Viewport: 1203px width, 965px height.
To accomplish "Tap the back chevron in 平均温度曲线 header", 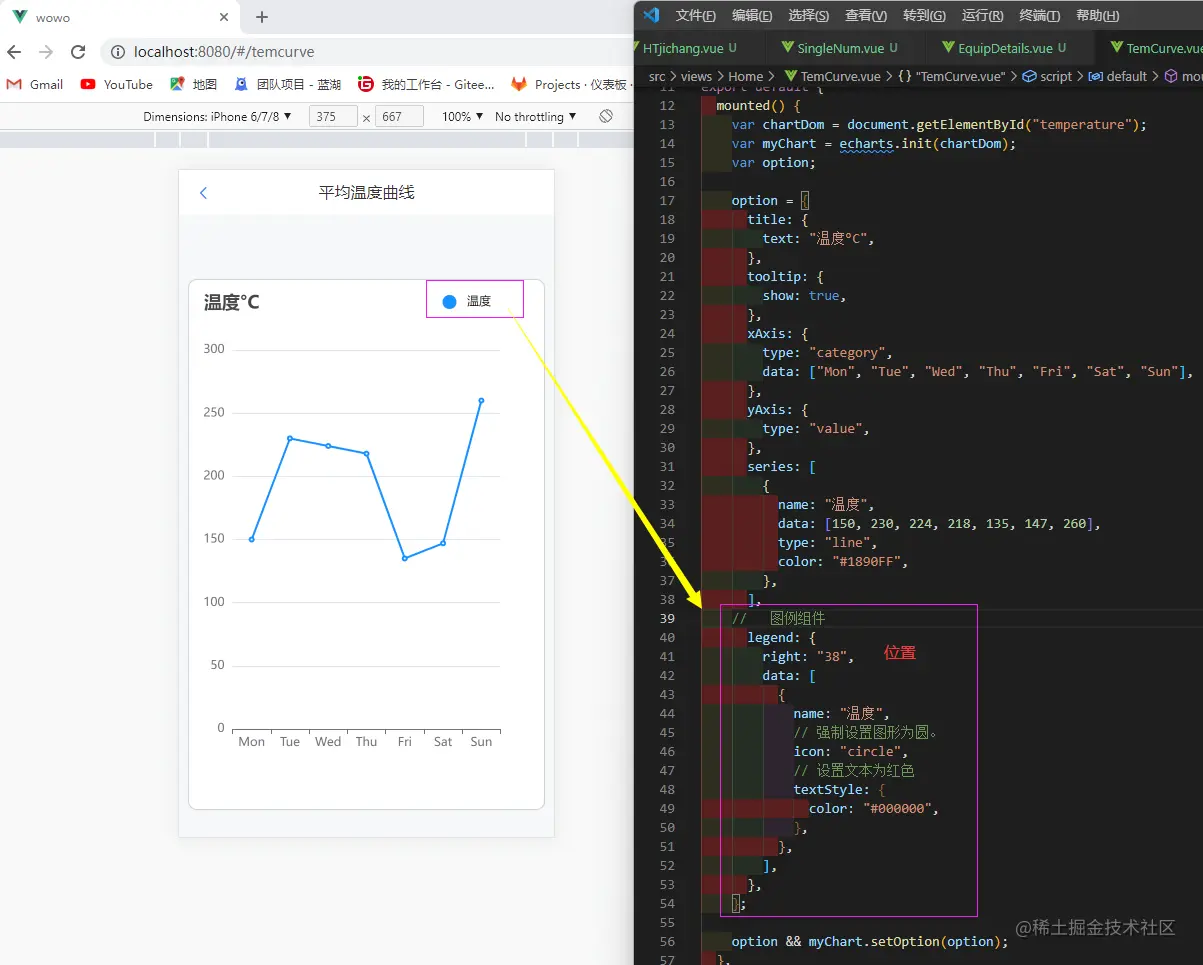I will click(203, 193).
